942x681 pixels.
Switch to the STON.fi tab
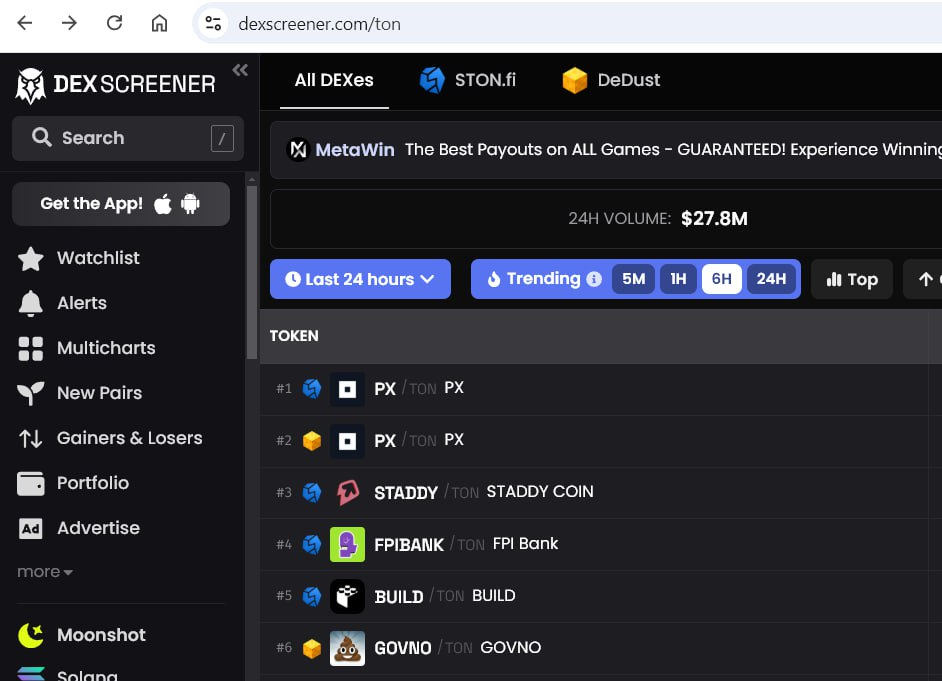click(468, 80)
